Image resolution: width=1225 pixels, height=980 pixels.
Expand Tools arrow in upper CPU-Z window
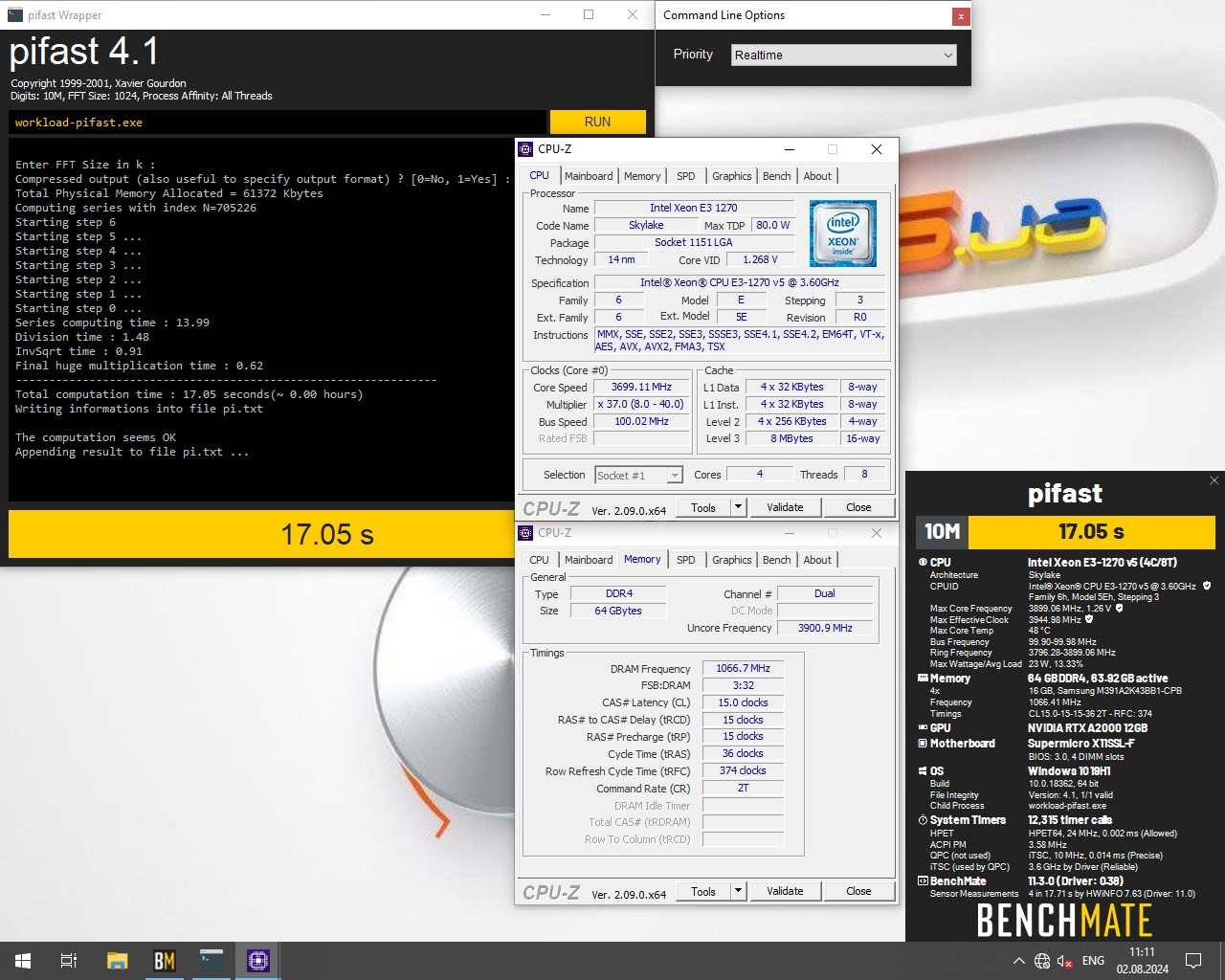[738, 507]
